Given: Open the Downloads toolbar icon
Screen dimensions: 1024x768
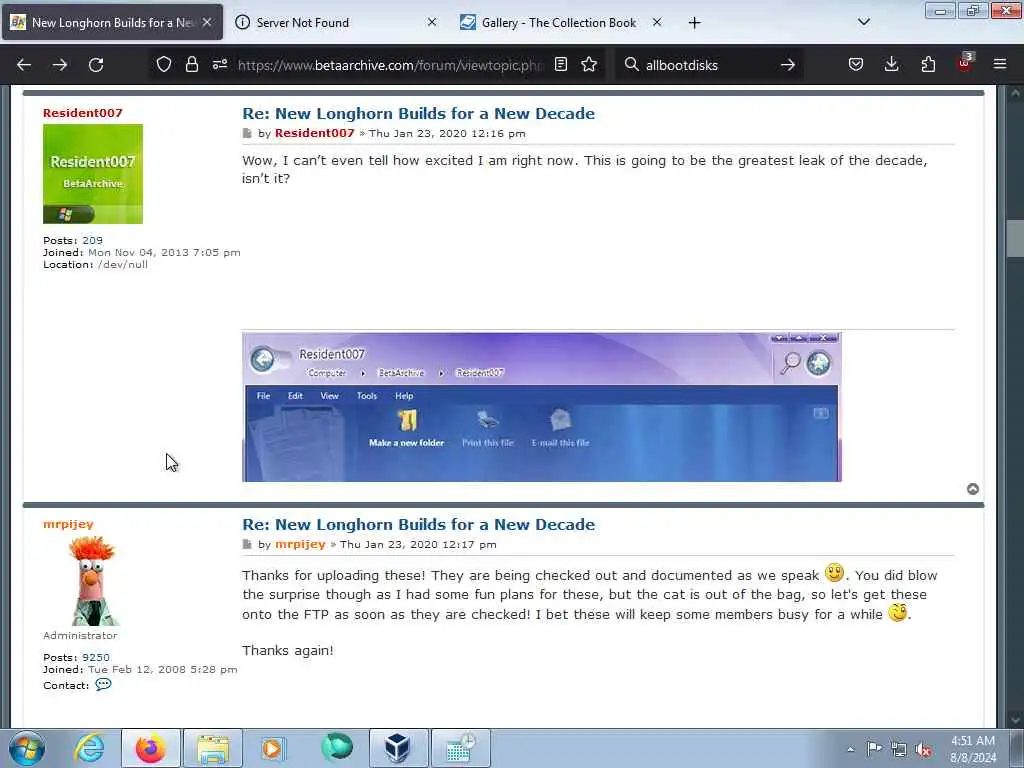Looking at the screenshot, I should click(x=891, y=64).
